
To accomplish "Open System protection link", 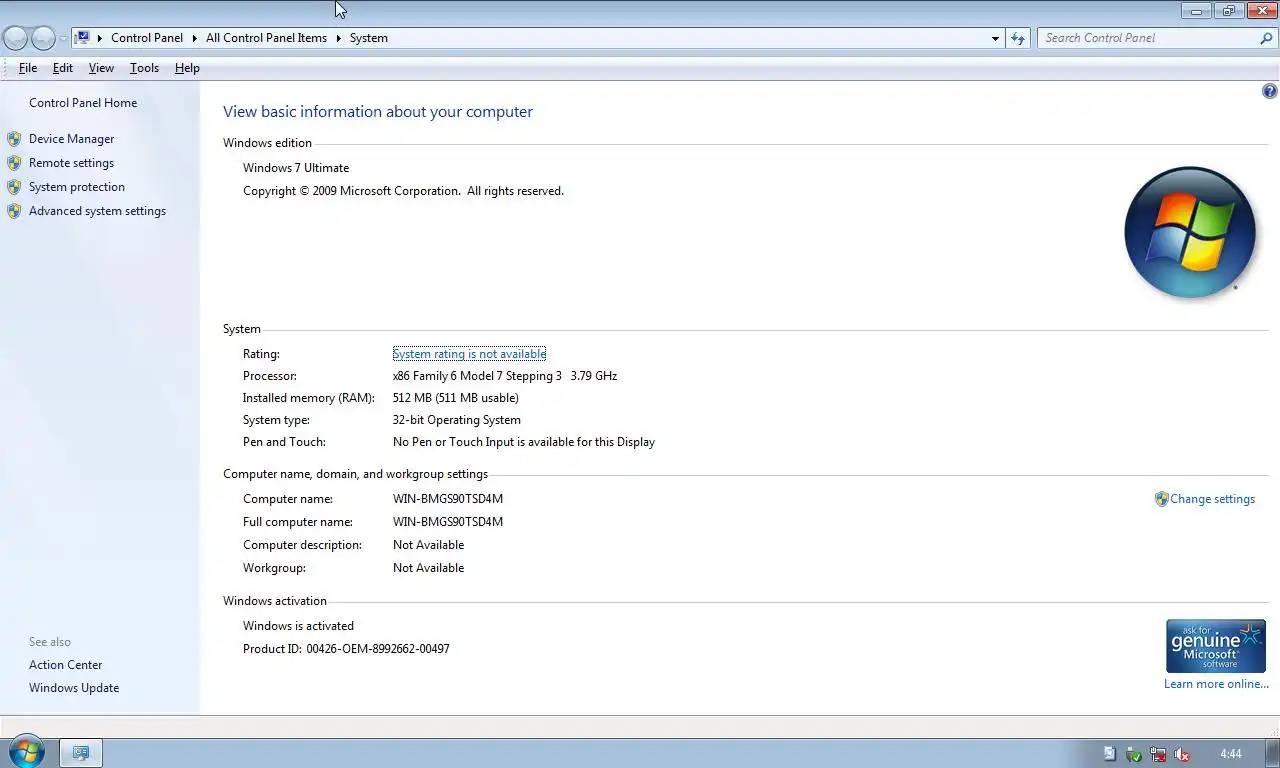I will coord(77,187).
